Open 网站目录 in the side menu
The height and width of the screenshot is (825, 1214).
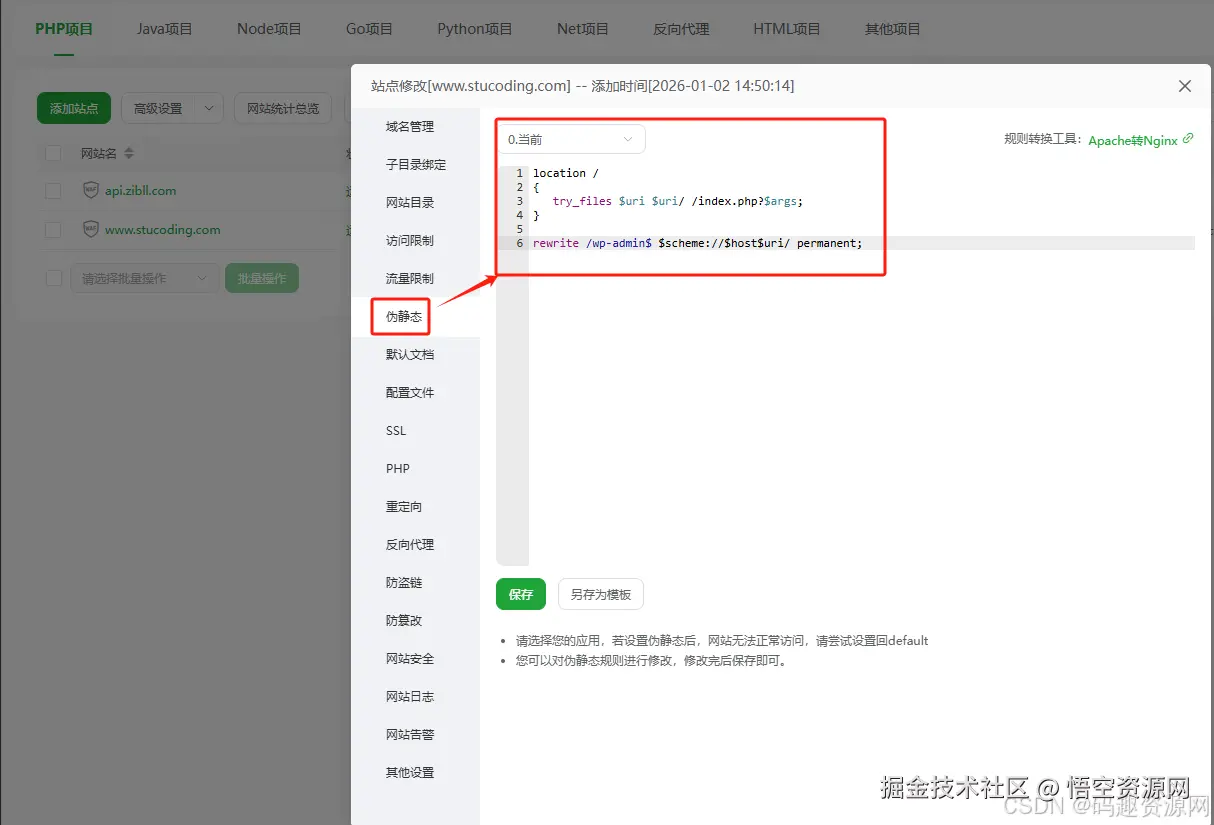[x=410, y=203]
